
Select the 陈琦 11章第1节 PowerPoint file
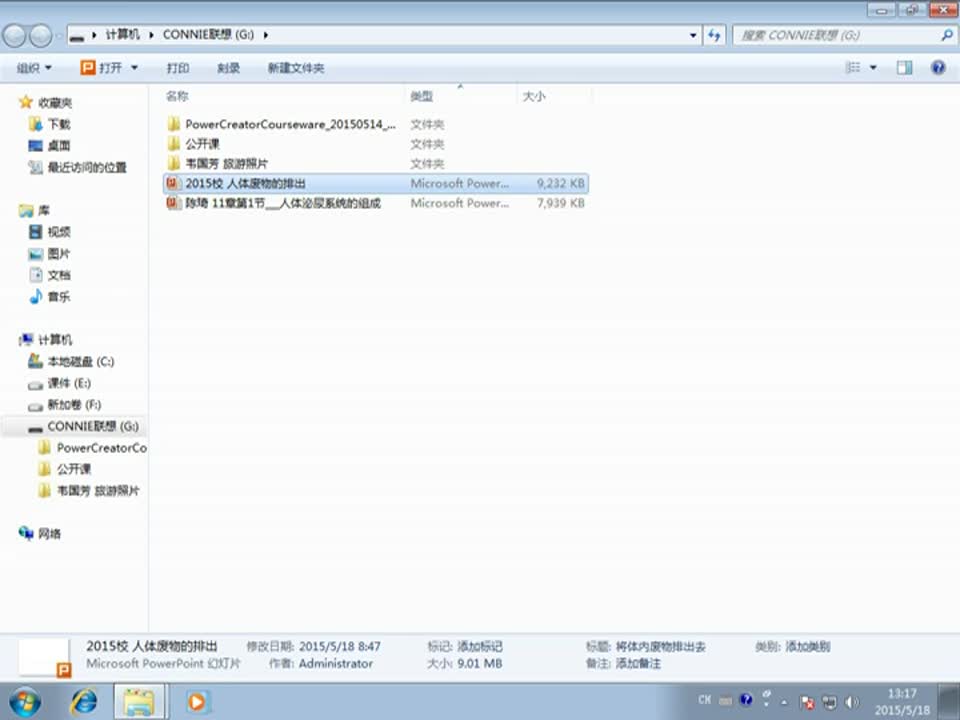pos(282,203)
